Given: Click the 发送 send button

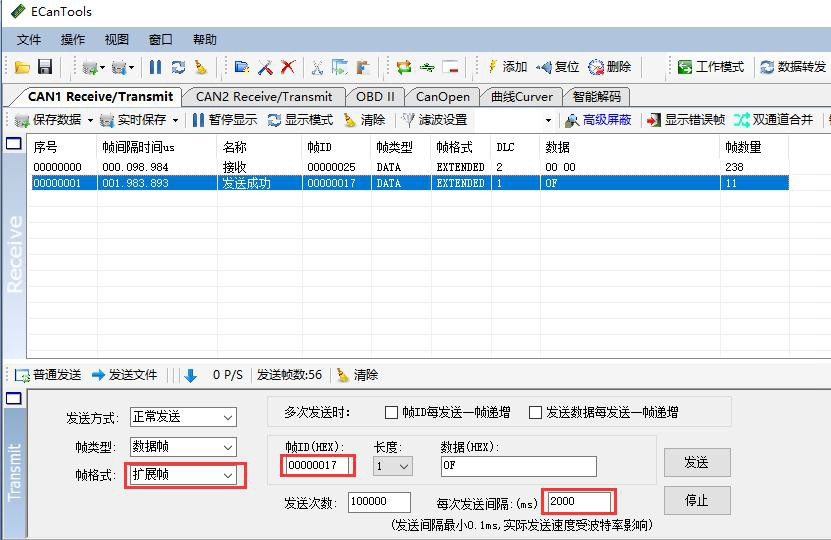Looking at the screenshot, I should [x=696, y=462].
